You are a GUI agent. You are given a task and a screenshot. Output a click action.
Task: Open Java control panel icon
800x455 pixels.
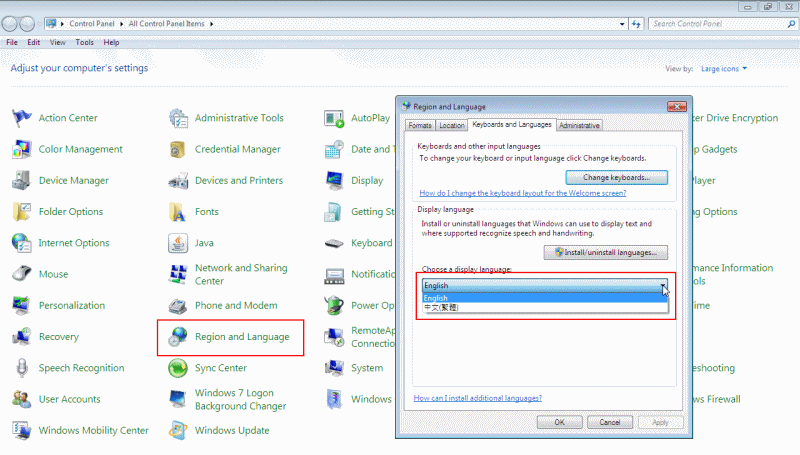point(178,243)
